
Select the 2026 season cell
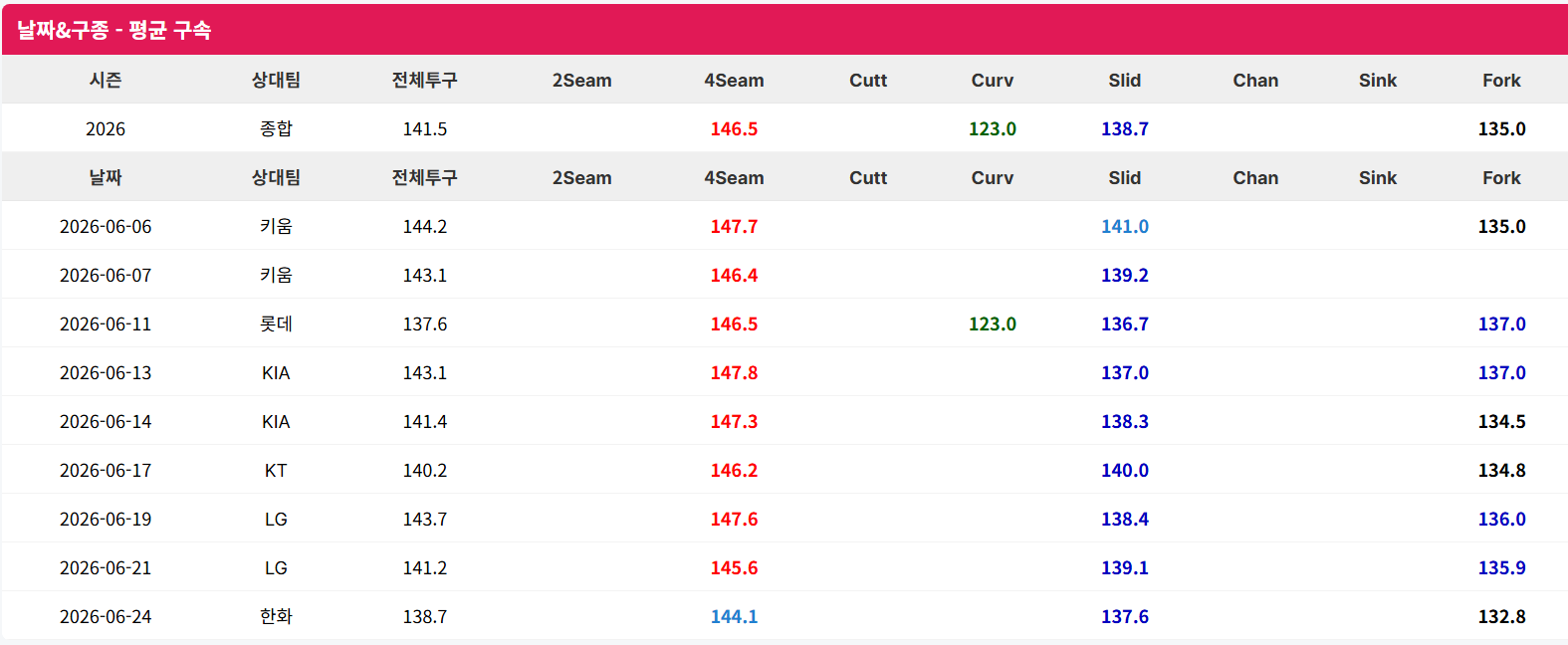click(106, 129)
